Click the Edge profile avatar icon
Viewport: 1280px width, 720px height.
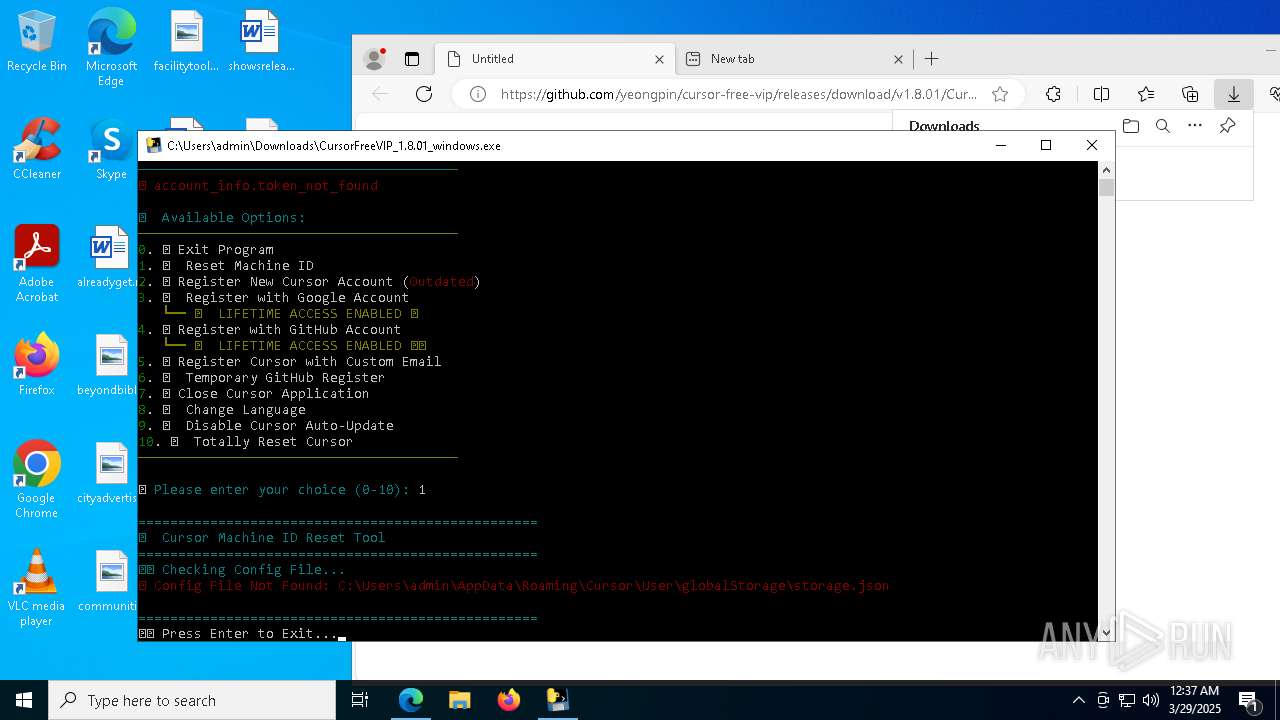(375, 59)
